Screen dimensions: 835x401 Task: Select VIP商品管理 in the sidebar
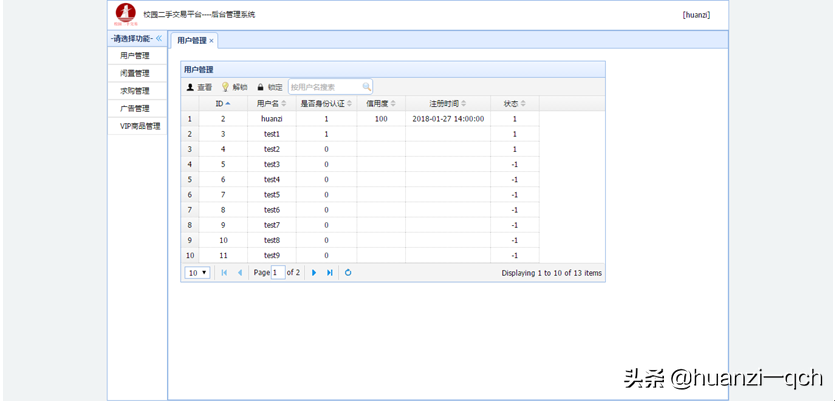pyautogui.click(x=137, y=126)
